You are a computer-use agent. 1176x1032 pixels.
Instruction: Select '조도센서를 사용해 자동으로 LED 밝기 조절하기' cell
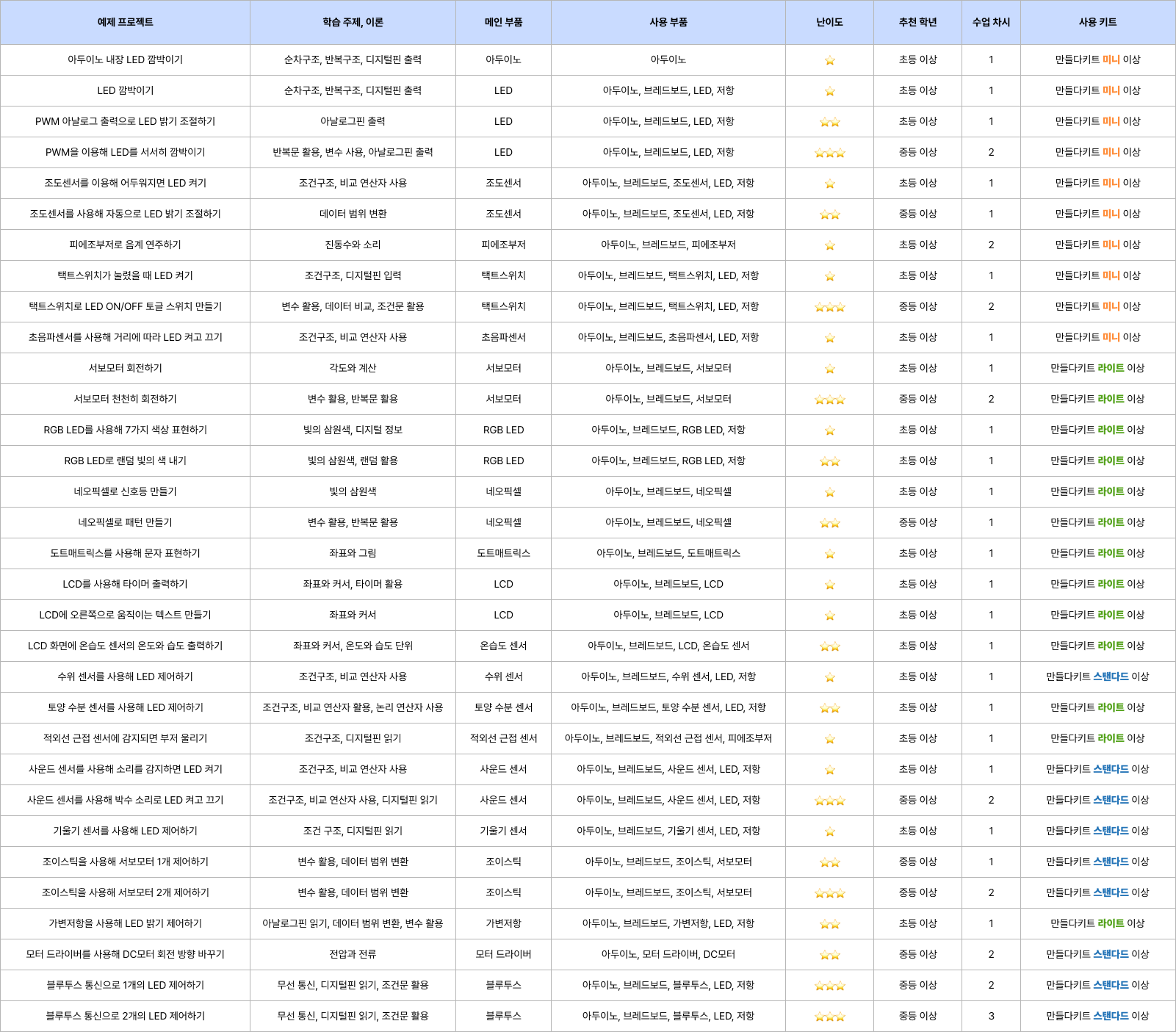click(125, 214)
